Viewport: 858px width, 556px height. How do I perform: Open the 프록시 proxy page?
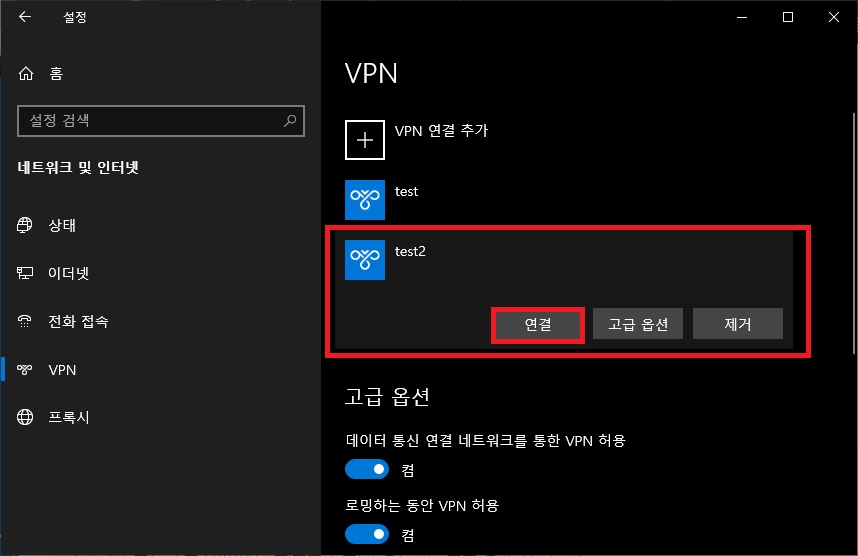pyautogui.click(x=68, y=417)
